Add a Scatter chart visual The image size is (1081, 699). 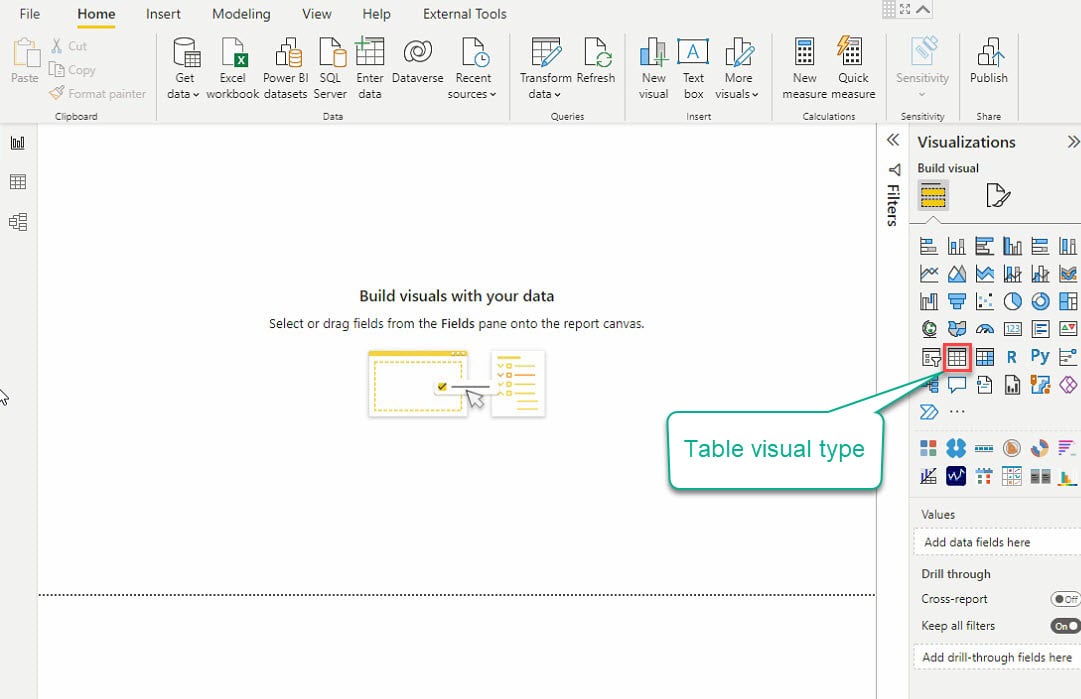pos(984,301)
